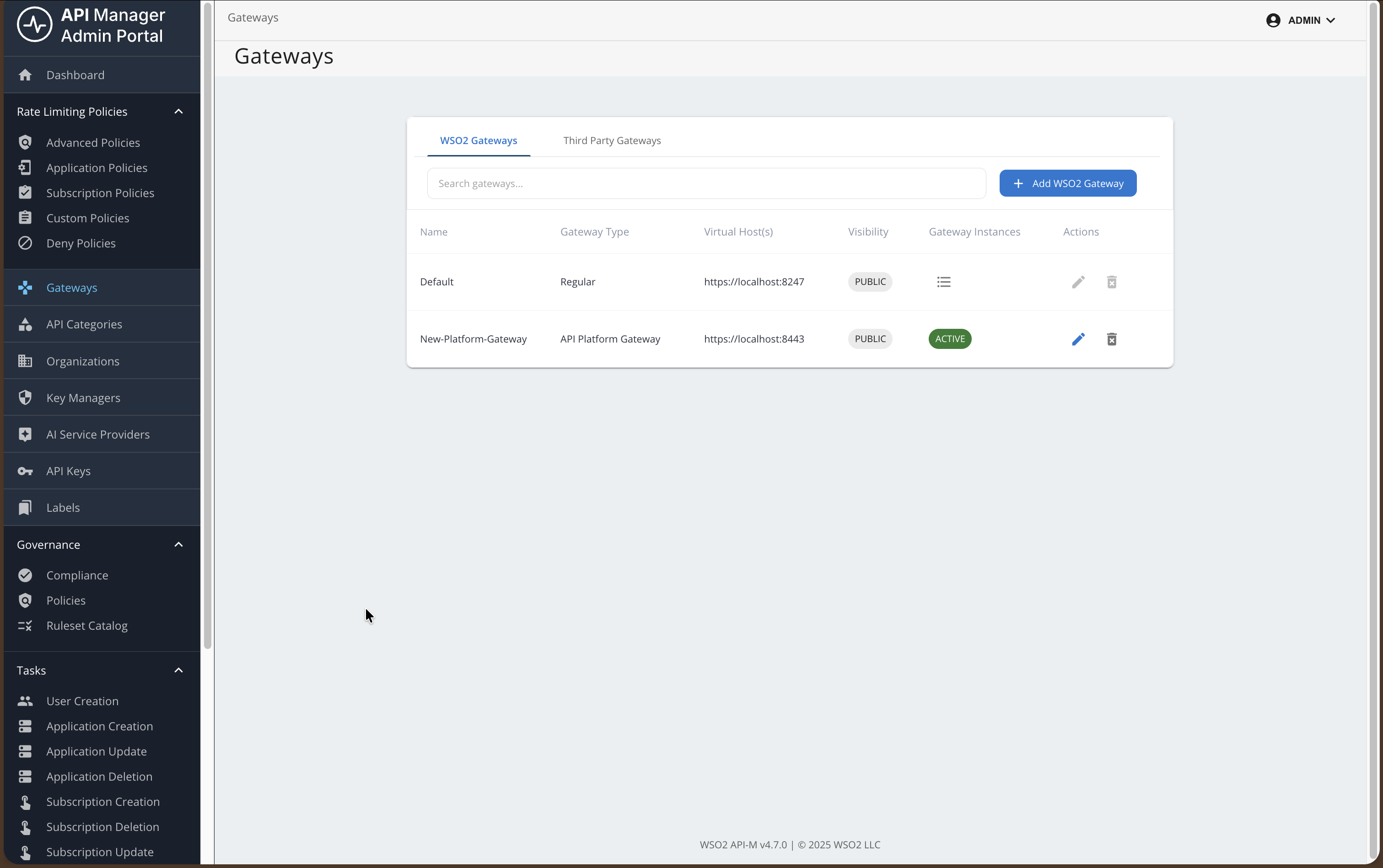The width and height of the screenshot is (1383, 868).
Task: Open Dashboard home icon
Action: tap(25, 75)
